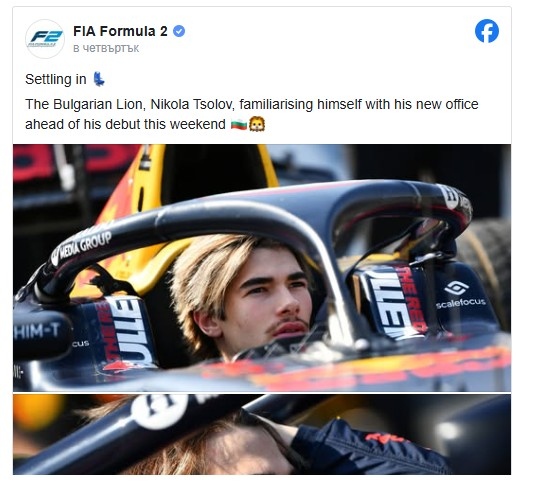Open the post timestamp в четвъртък
The image size is (535, 488).
tap(106, 48)
